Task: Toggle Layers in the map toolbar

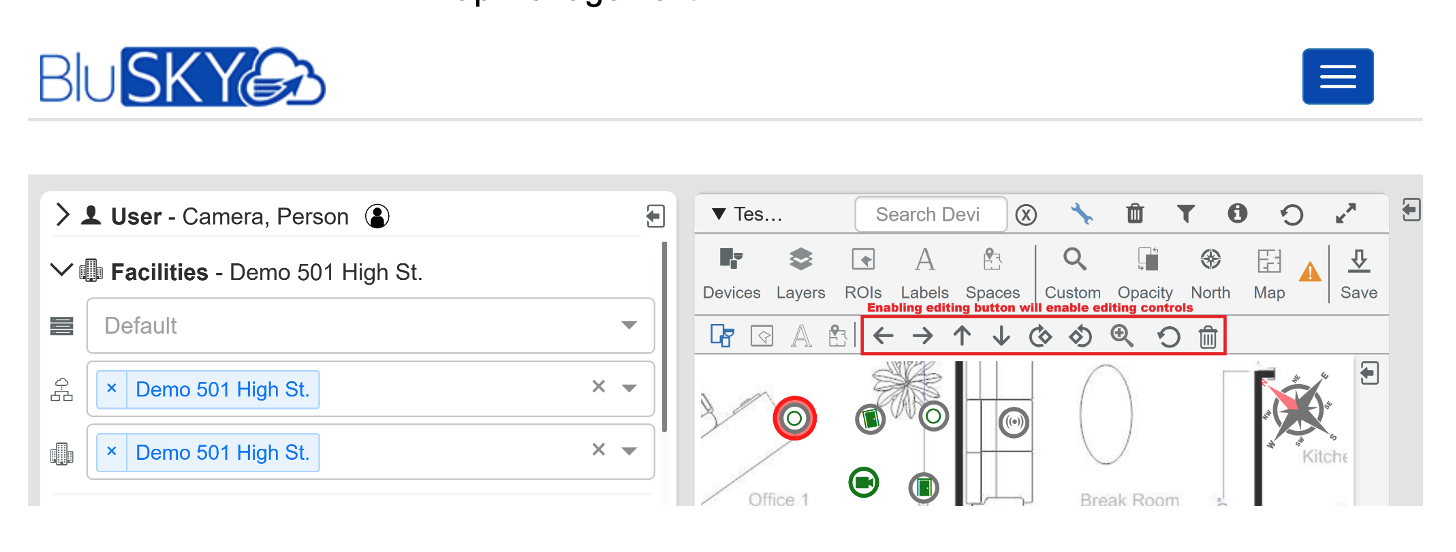Action: (800, 272)
